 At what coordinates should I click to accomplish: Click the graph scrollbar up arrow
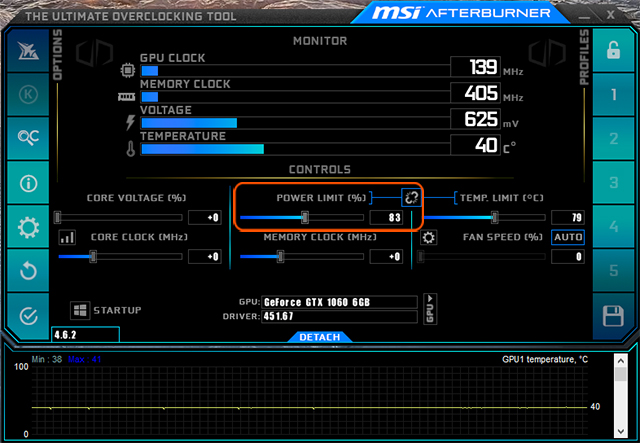pyautogui.click(x=620, y=361)
